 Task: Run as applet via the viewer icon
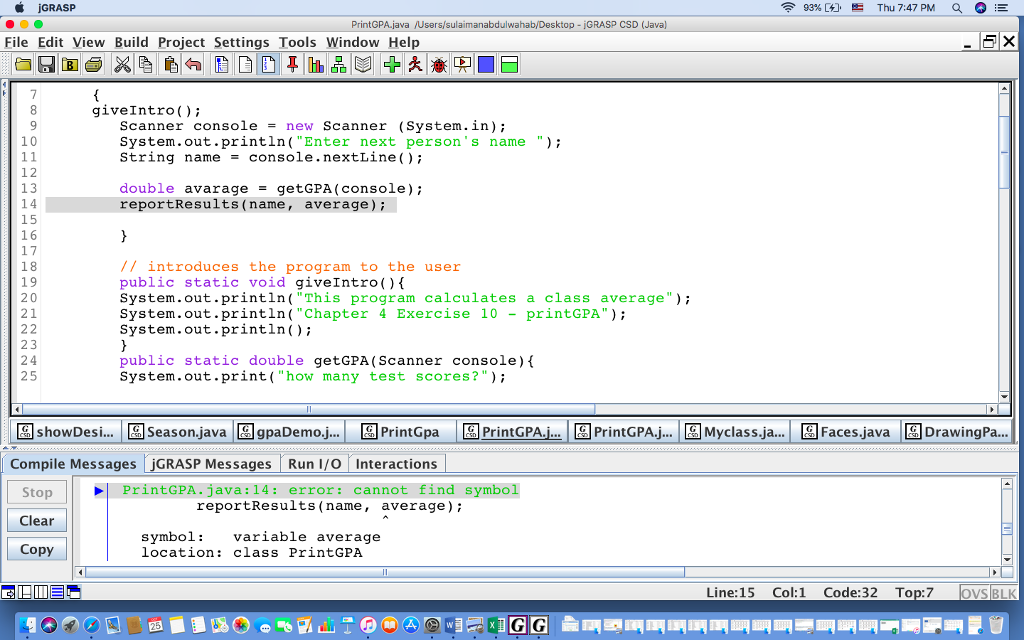point(461,64)
